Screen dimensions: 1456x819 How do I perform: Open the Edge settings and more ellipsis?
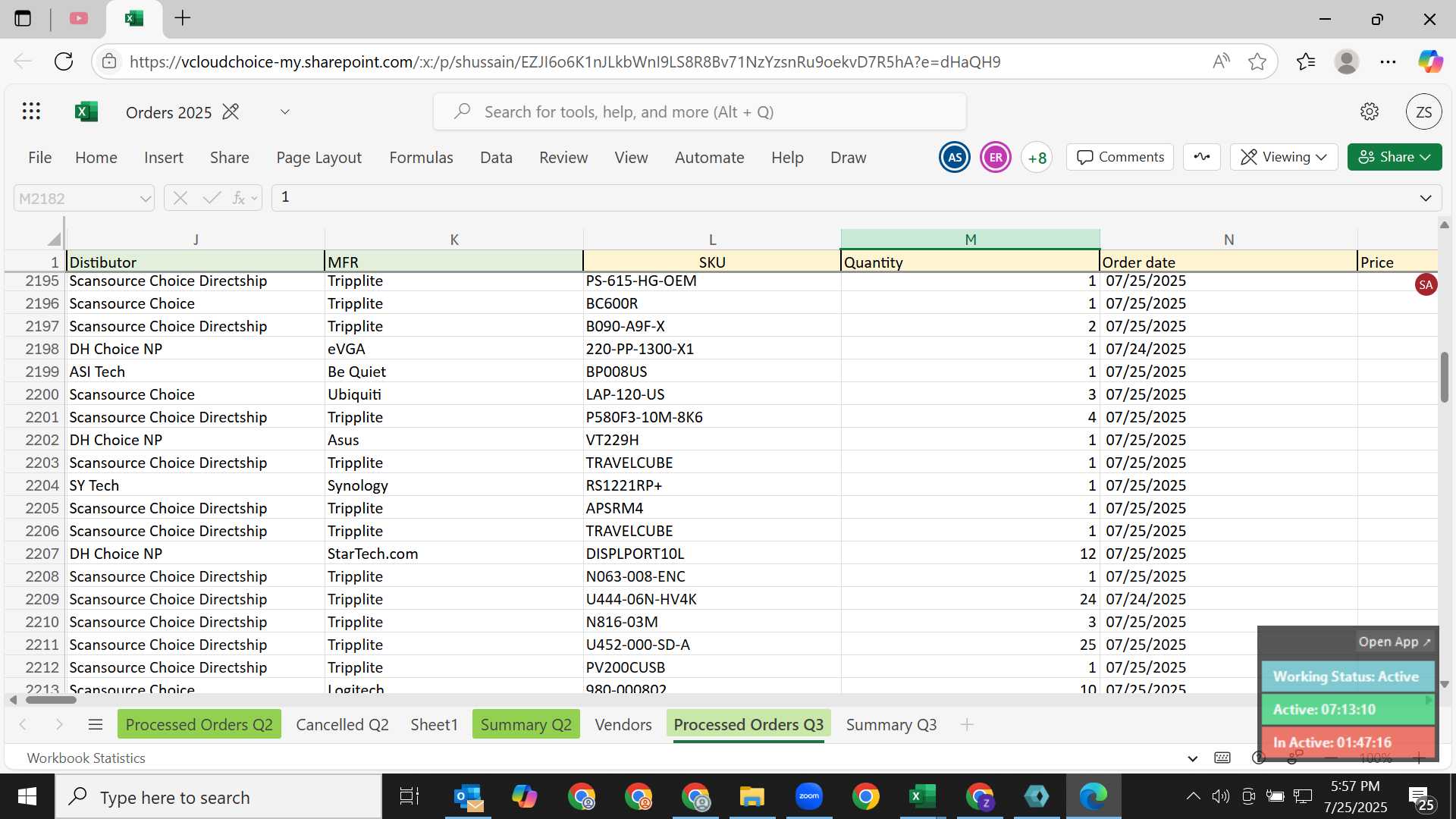1388,61
